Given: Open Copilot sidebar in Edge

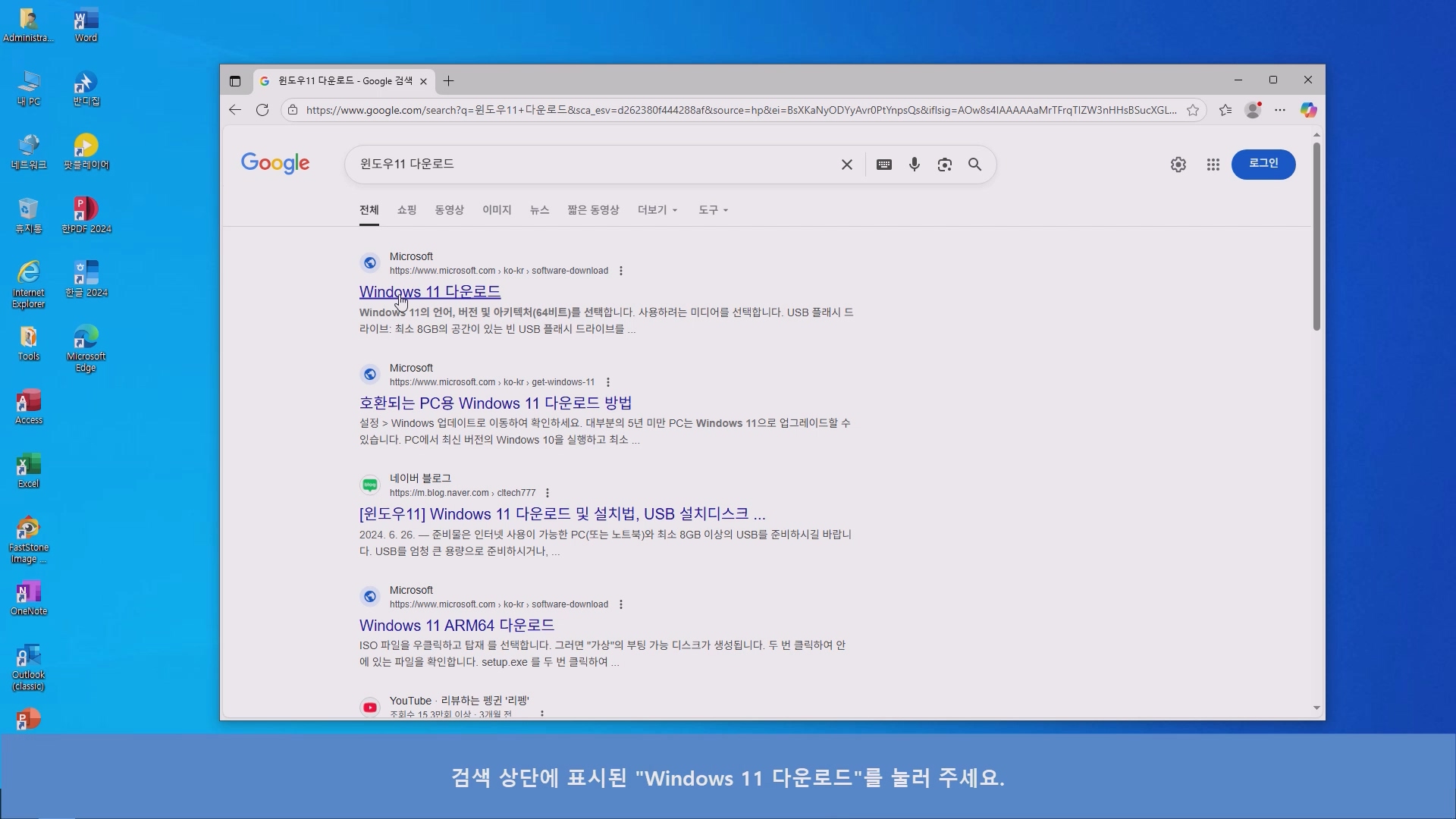Looking at the screenshot, I should pyautogui.click(x=1308, y=110).
